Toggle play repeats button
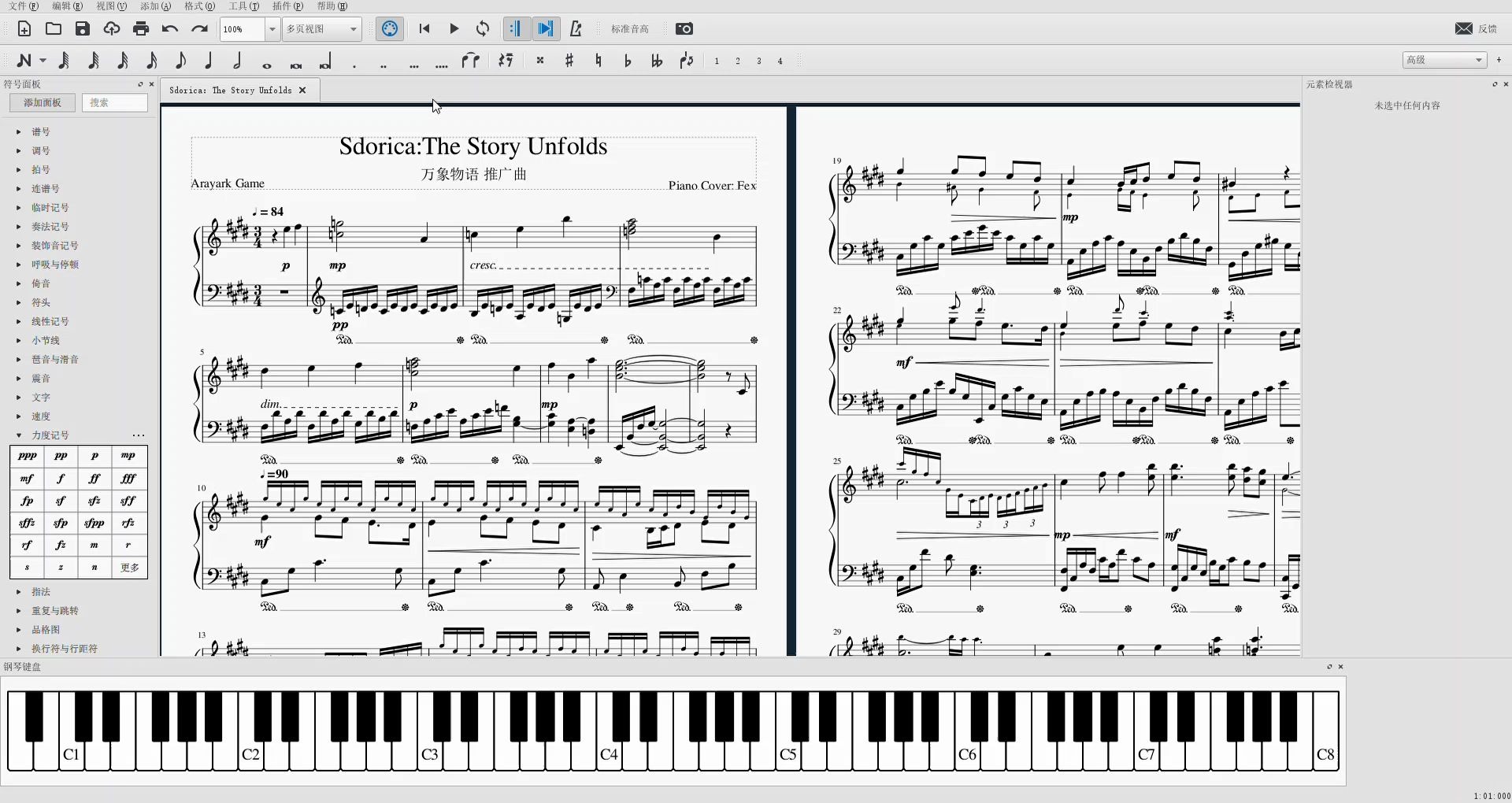Image resolution: width=1512 pixels, height=803 pixels. tap(516, 29)
